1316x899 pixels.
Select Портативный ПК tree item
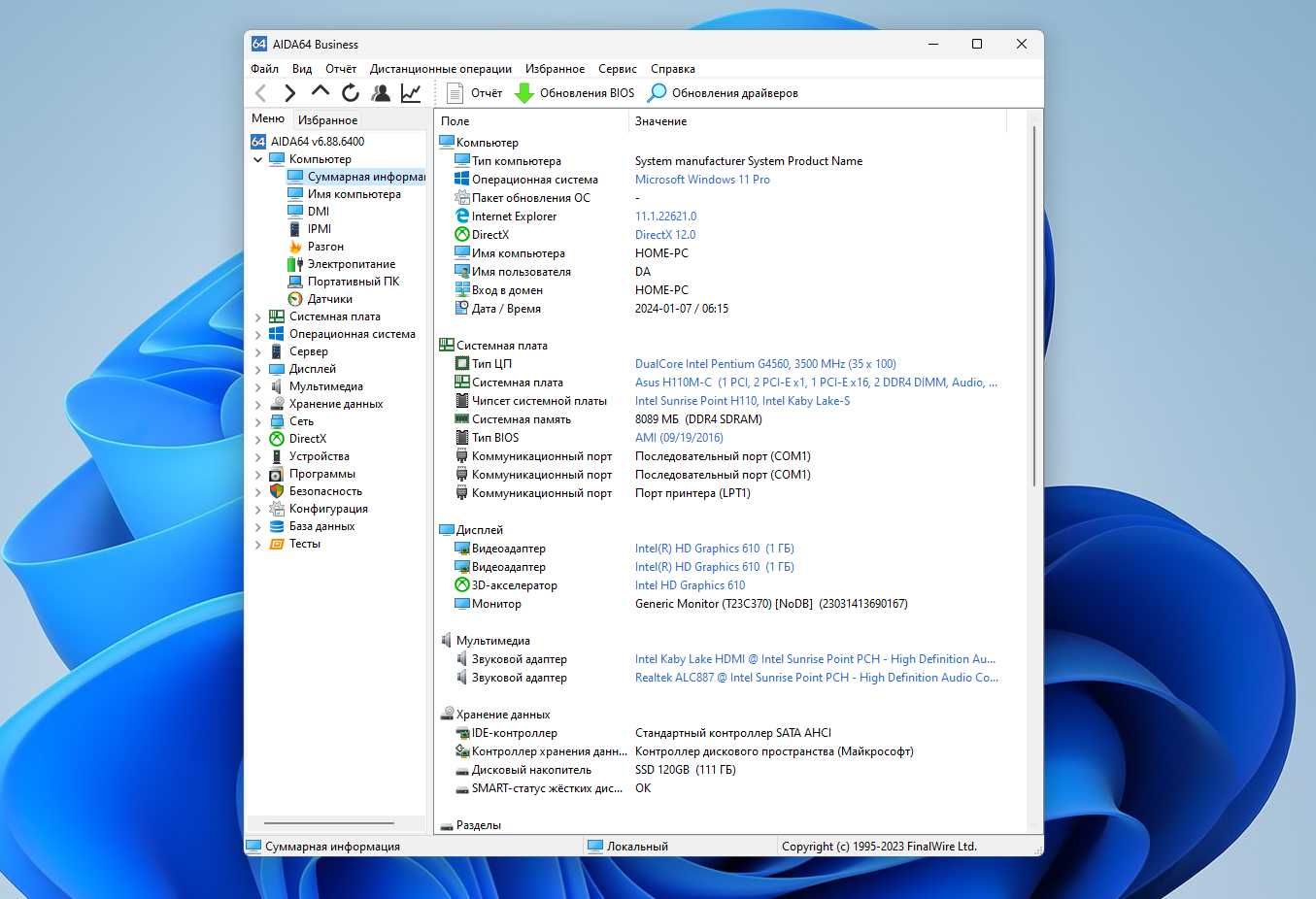pos(344,282)
